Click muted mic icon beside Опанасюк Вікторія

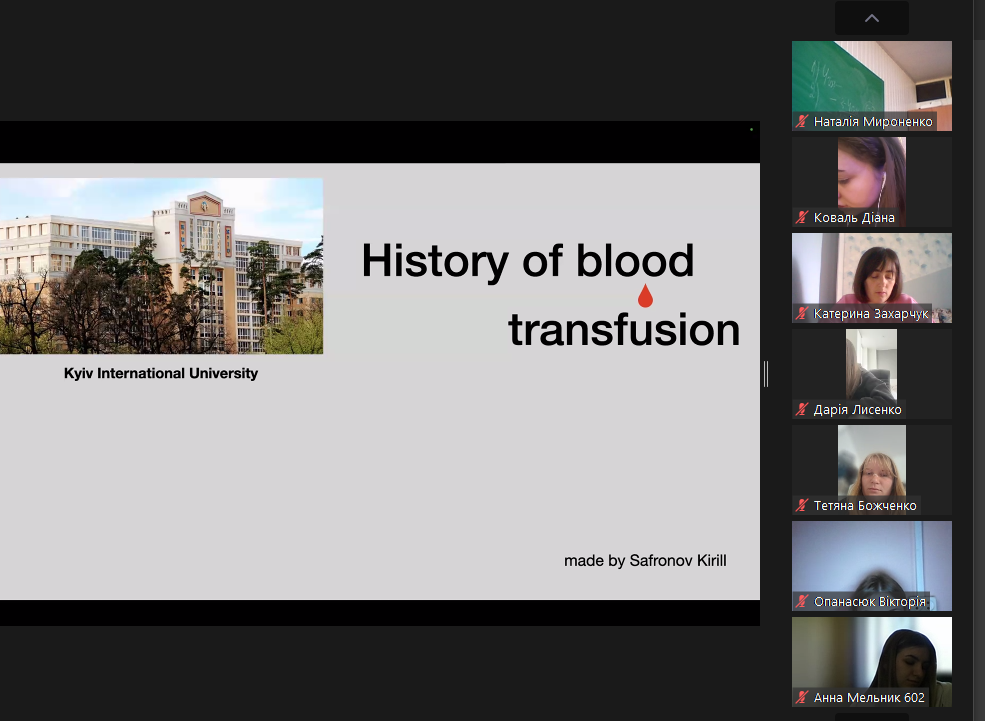[802, 601]
